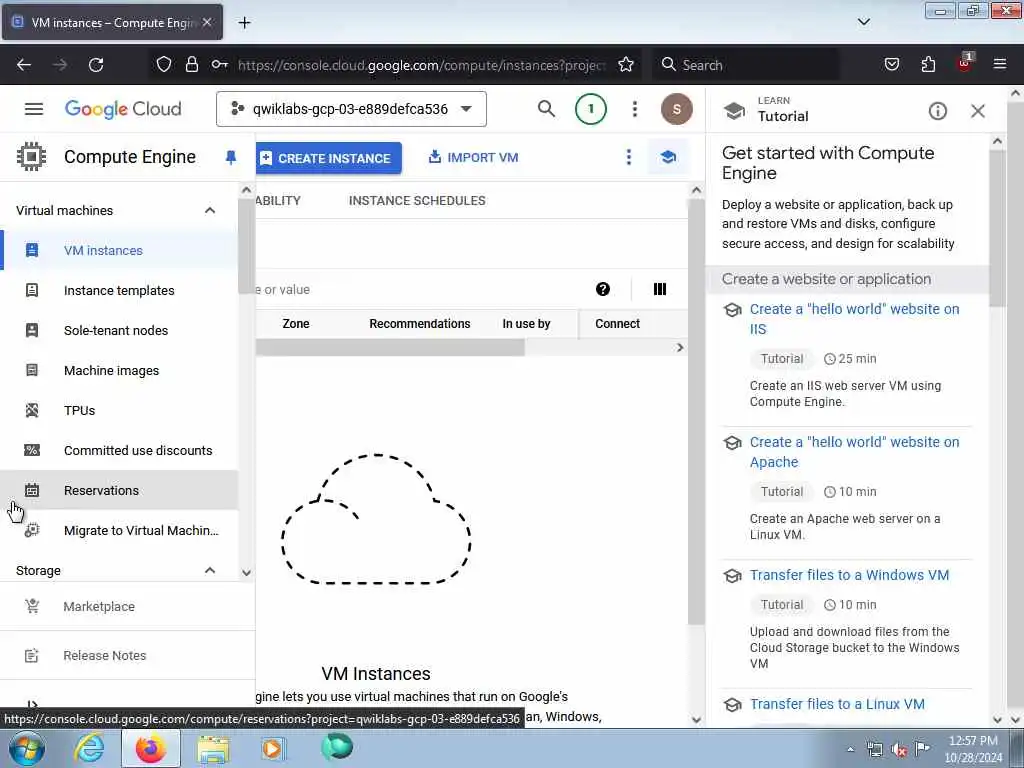Open the column display options icon
The height and width of the screenshot is (768, 1024).
[x=660, y=289]
